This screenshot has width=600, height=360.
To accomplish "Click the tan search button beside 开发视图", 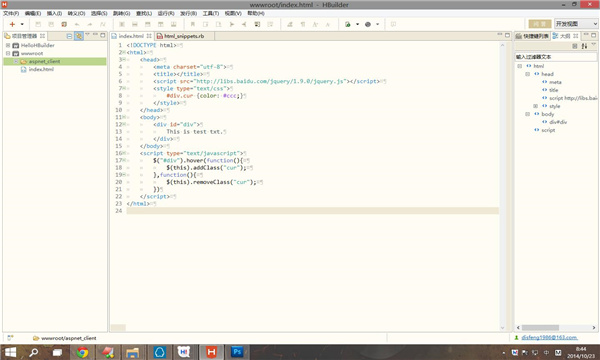I will click(x=540, y=24).
